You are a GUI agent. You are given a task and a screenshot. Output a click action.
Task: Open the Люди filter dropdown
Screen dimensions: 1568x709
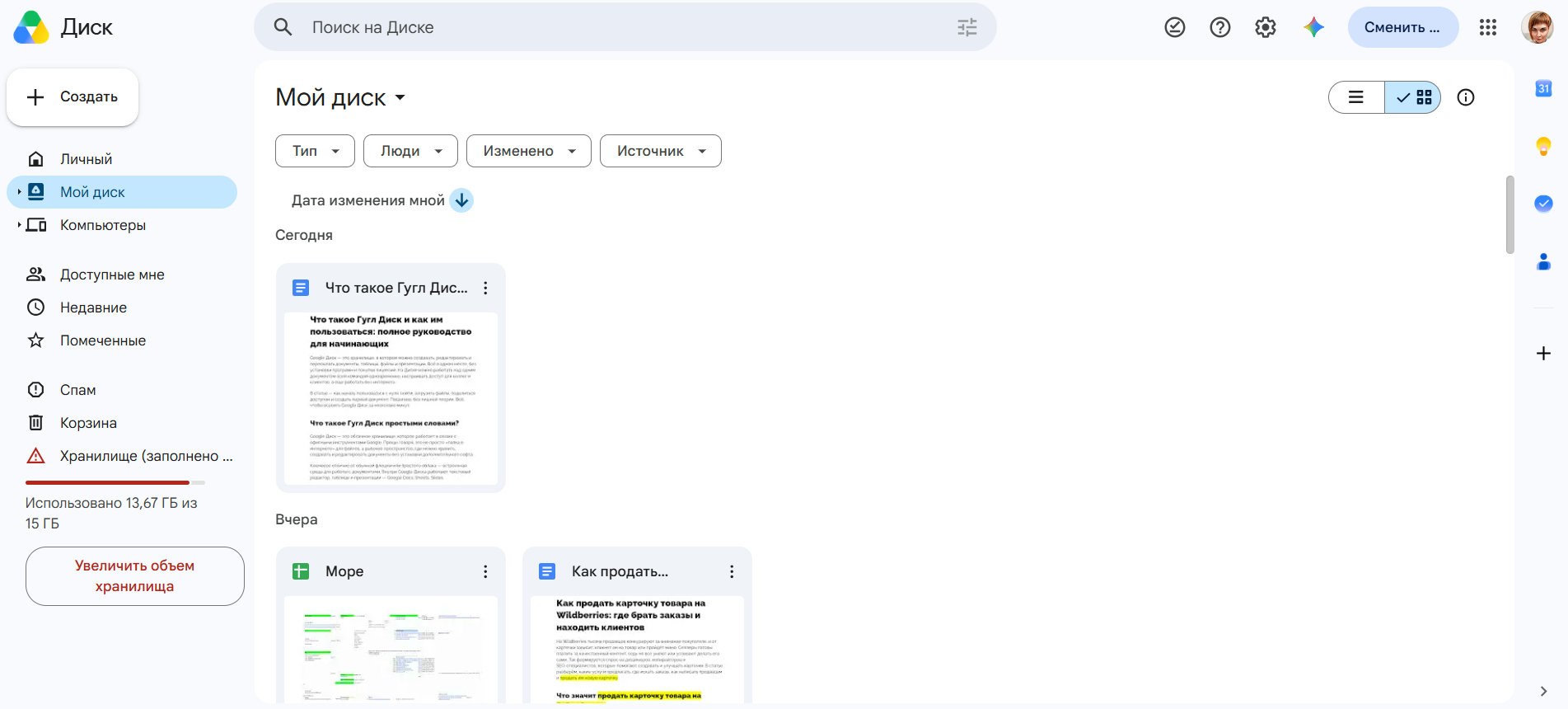[410, 151]
